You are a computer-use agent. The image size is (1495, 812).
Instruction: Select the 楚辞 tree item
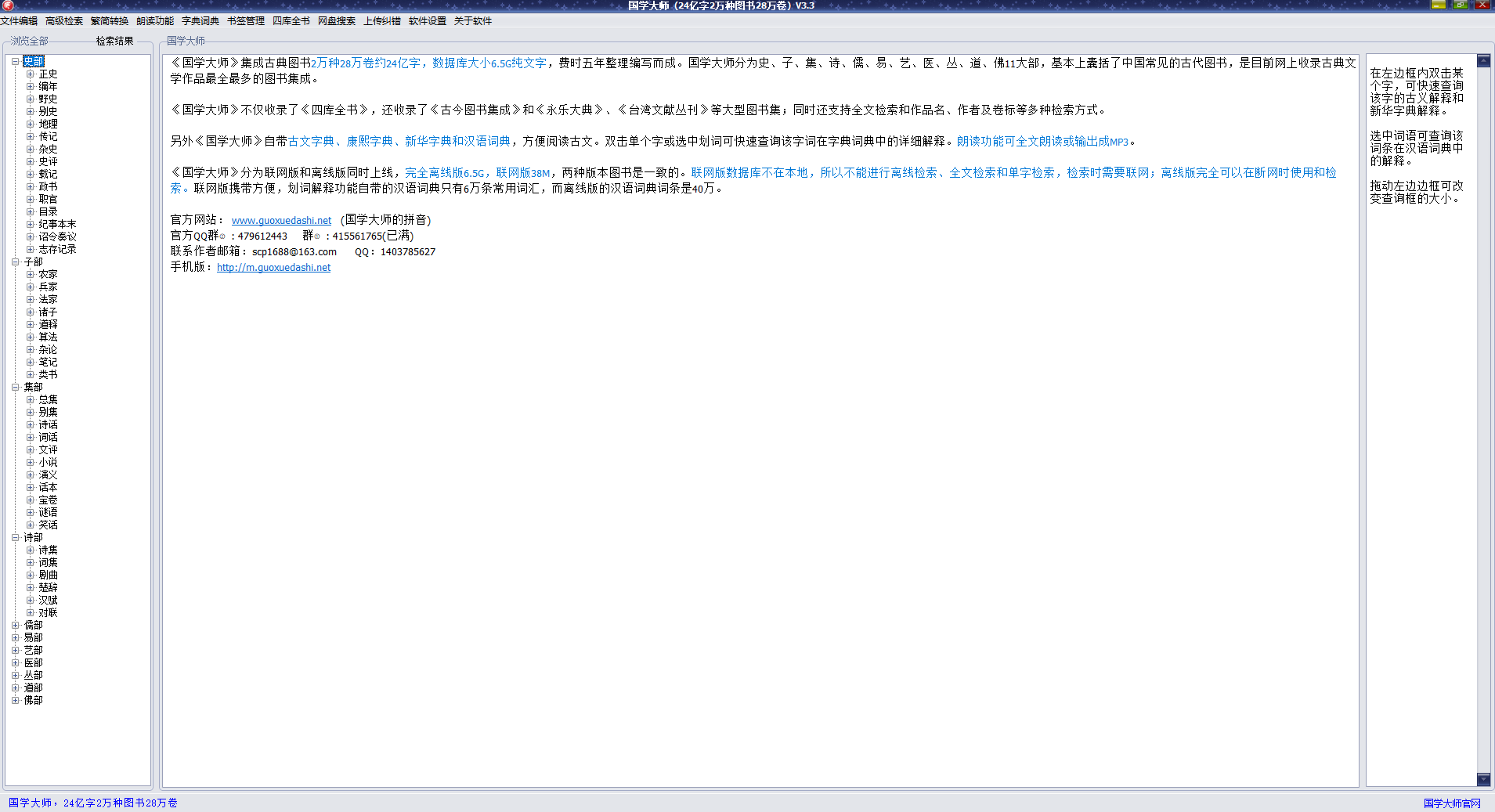(x=48, y=587)
